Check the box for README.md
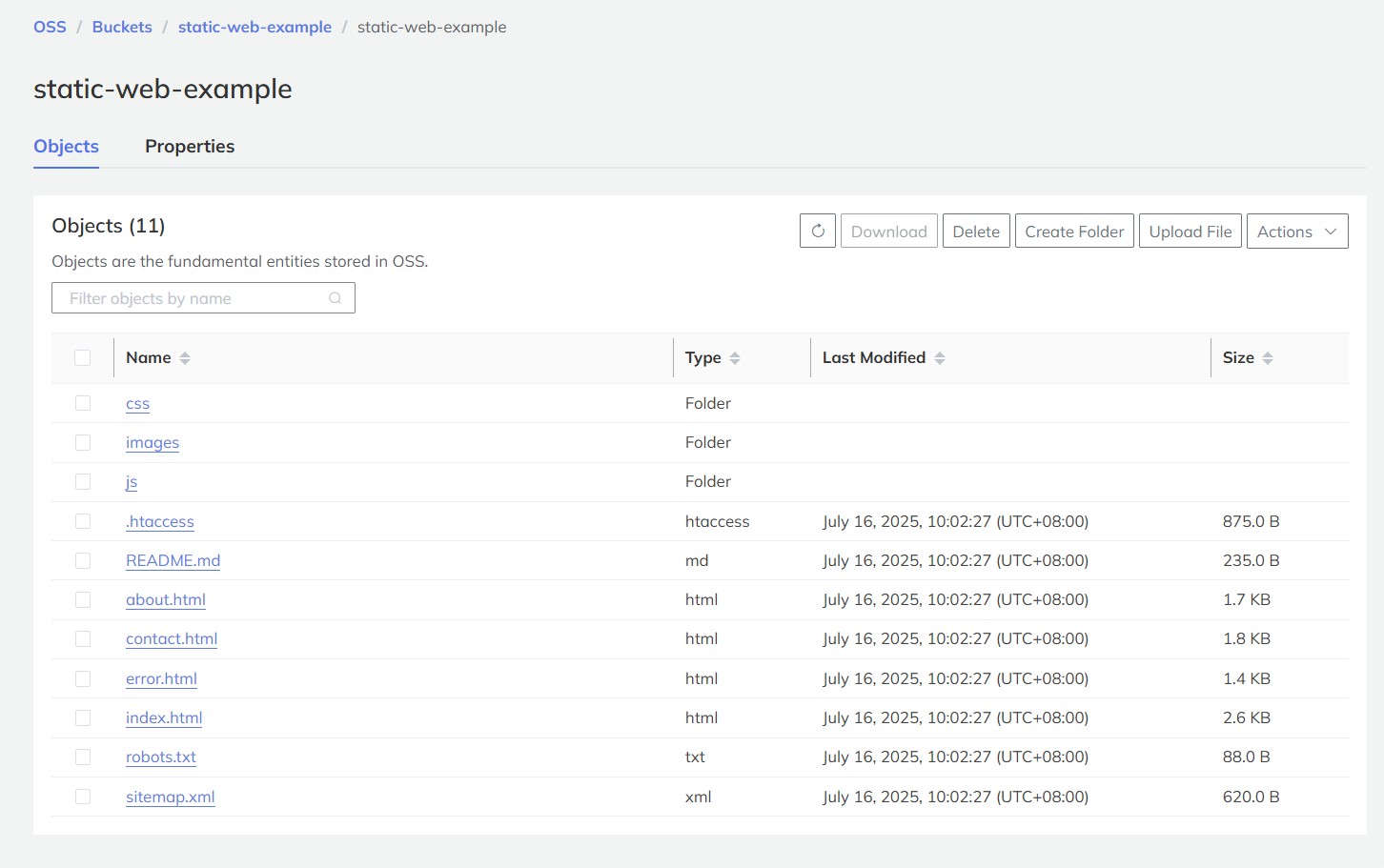The width and height of the screenshot is (1384, 868). (83, 561)
